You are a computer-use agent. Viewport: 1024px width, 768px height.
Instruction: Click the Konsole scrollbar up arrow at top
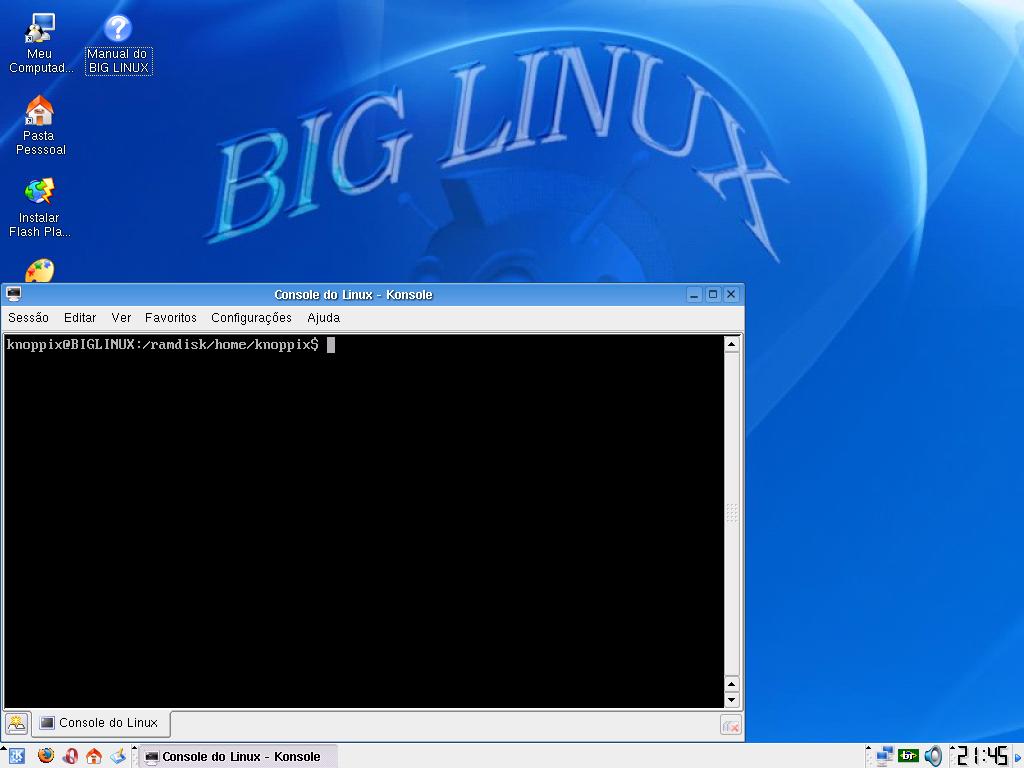(731, 344)
